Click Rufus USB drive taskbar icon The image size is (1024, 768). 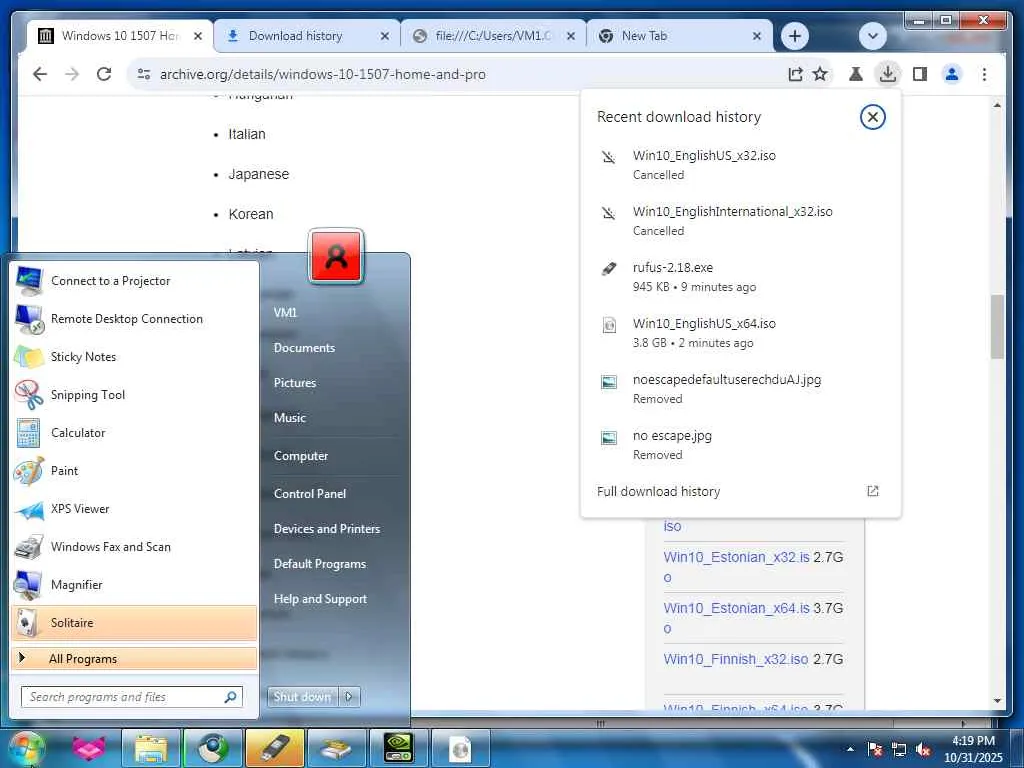point(274,748)
